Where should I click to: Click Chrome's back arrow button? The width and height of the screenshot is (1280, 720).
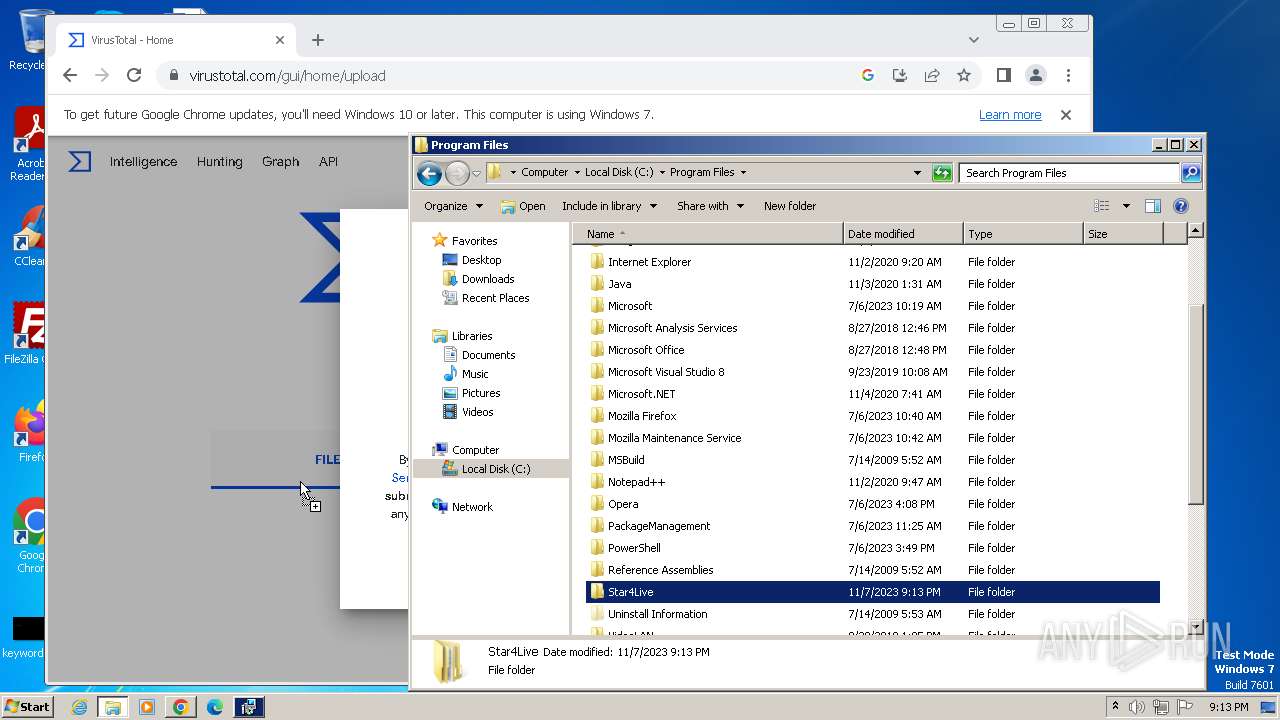70,75
